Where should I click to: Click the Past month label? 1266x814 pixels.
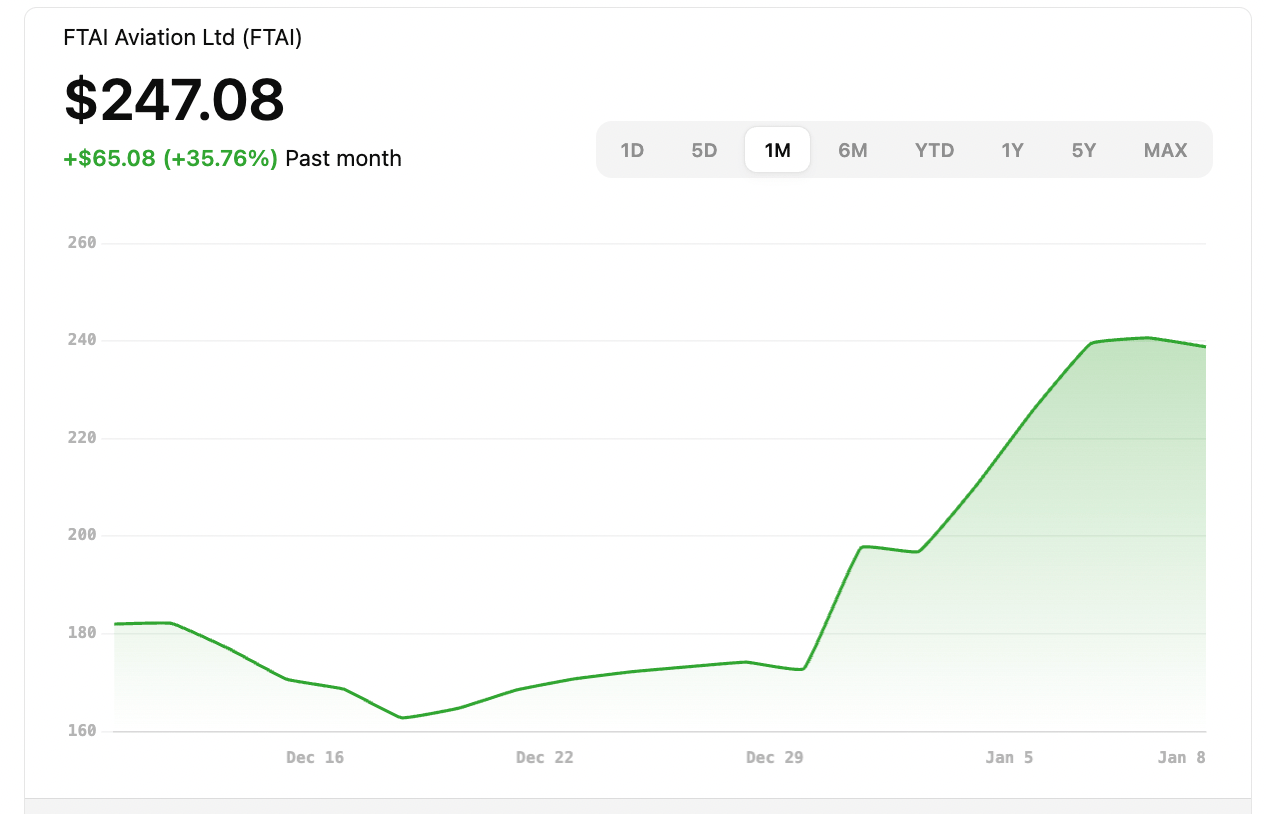(x=343, y=158)
